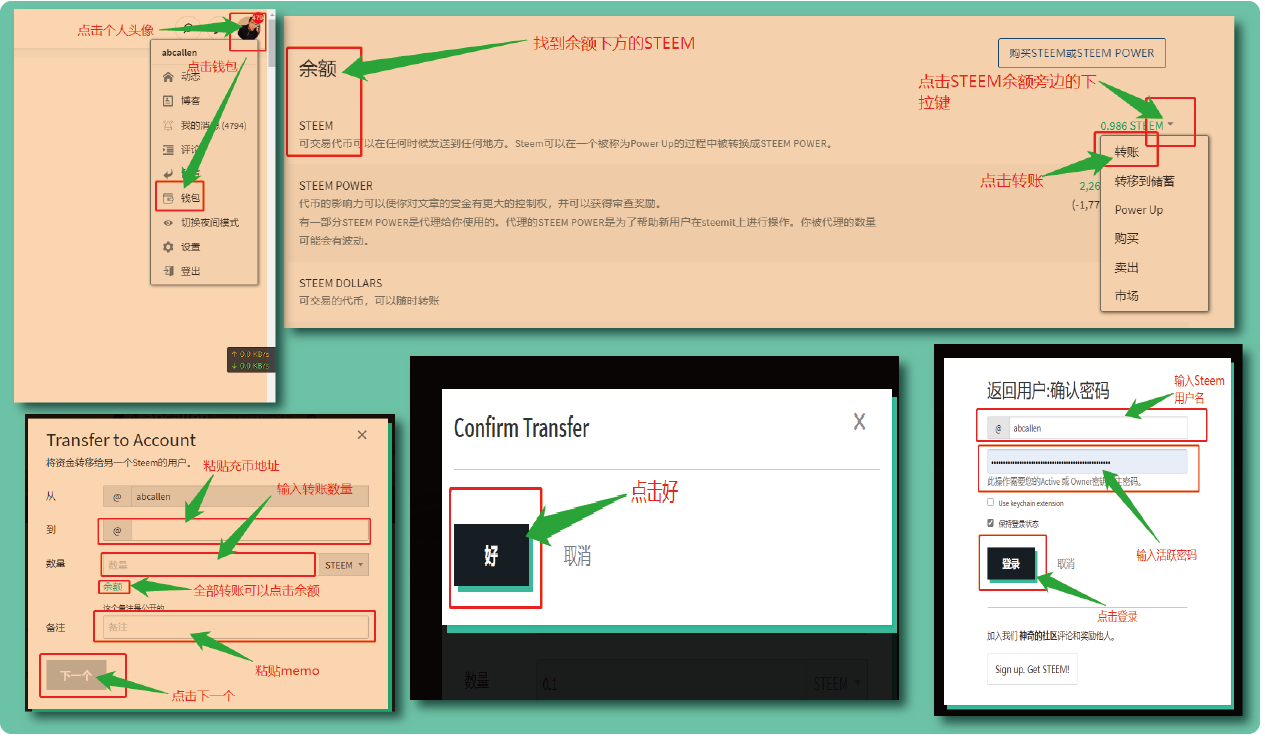Click the eye icon for 切换夜间模式

pyautogui.click(x=168, y=222)
